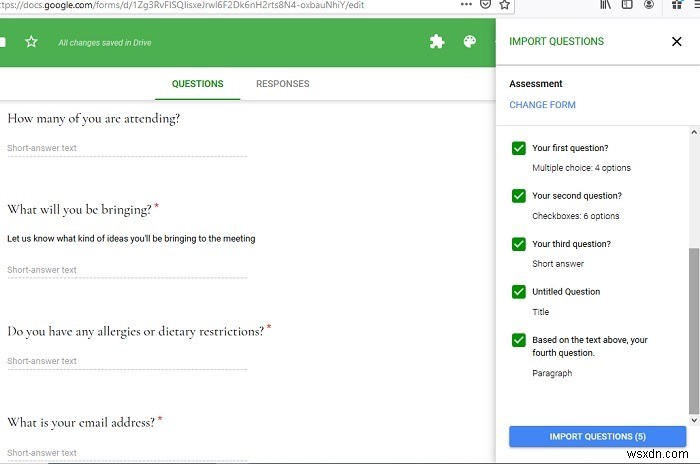Open the add-ons puzzle piece icon
Viewport: 700px width, 464px height.
click(x=437, y=42)
